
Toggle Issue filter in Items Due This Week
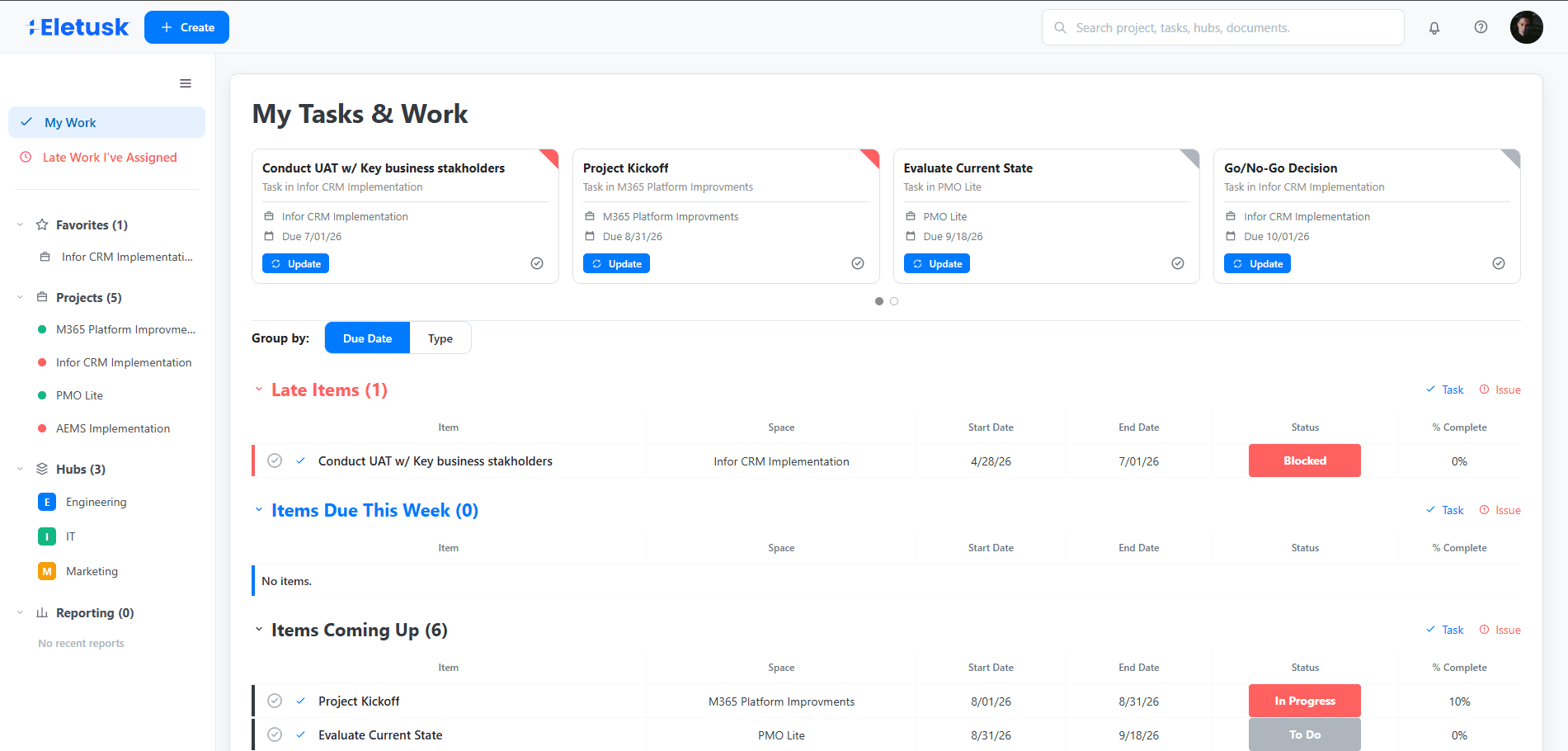[x=1500, y=510]
